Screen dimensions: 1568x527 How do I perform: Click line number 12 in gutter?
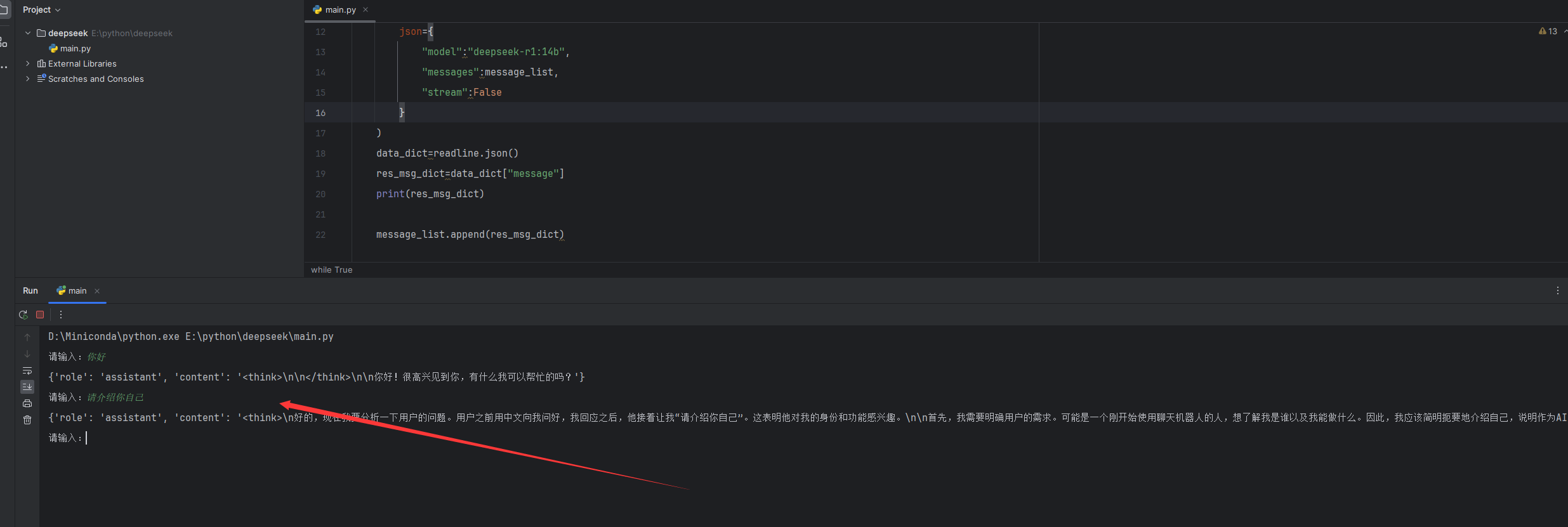pyautogui.click(x=320, y=32)
